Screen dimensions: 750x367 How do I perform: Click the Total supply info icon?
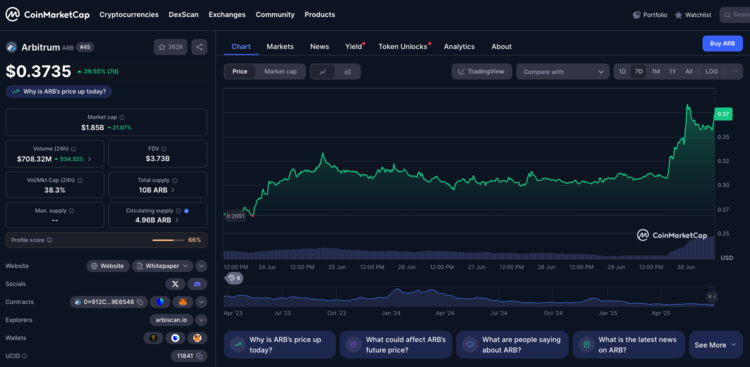point(175,180)
